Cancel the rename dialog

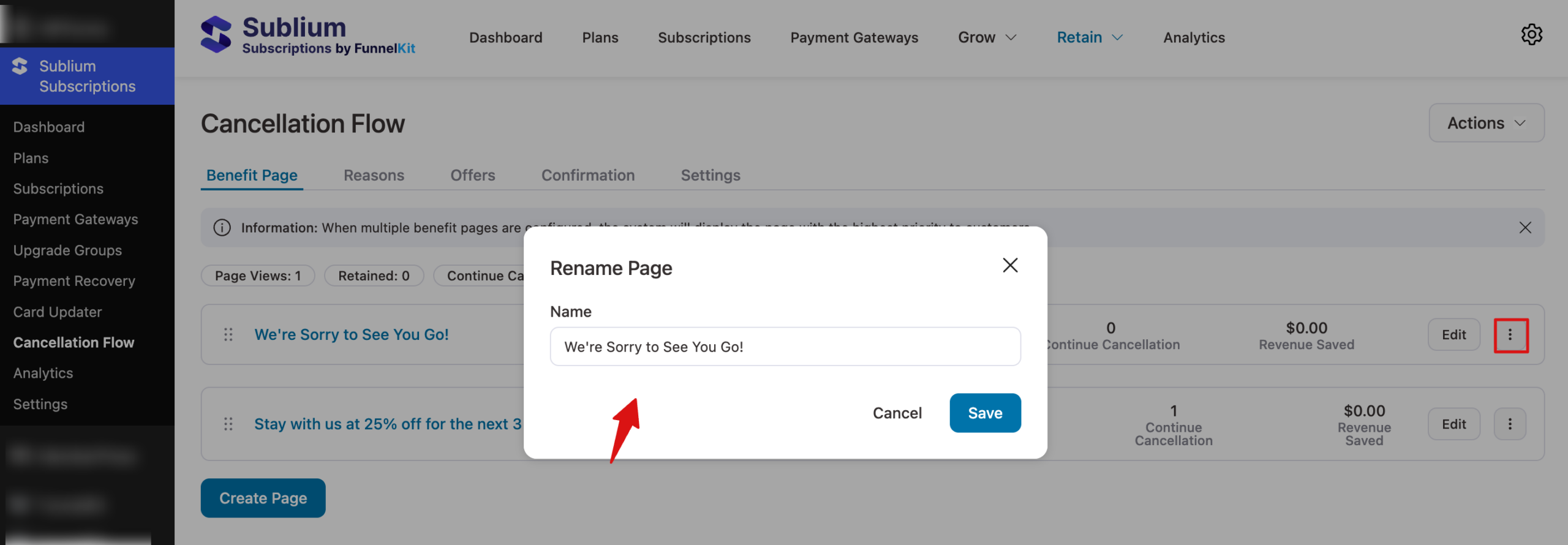point(897,413)
